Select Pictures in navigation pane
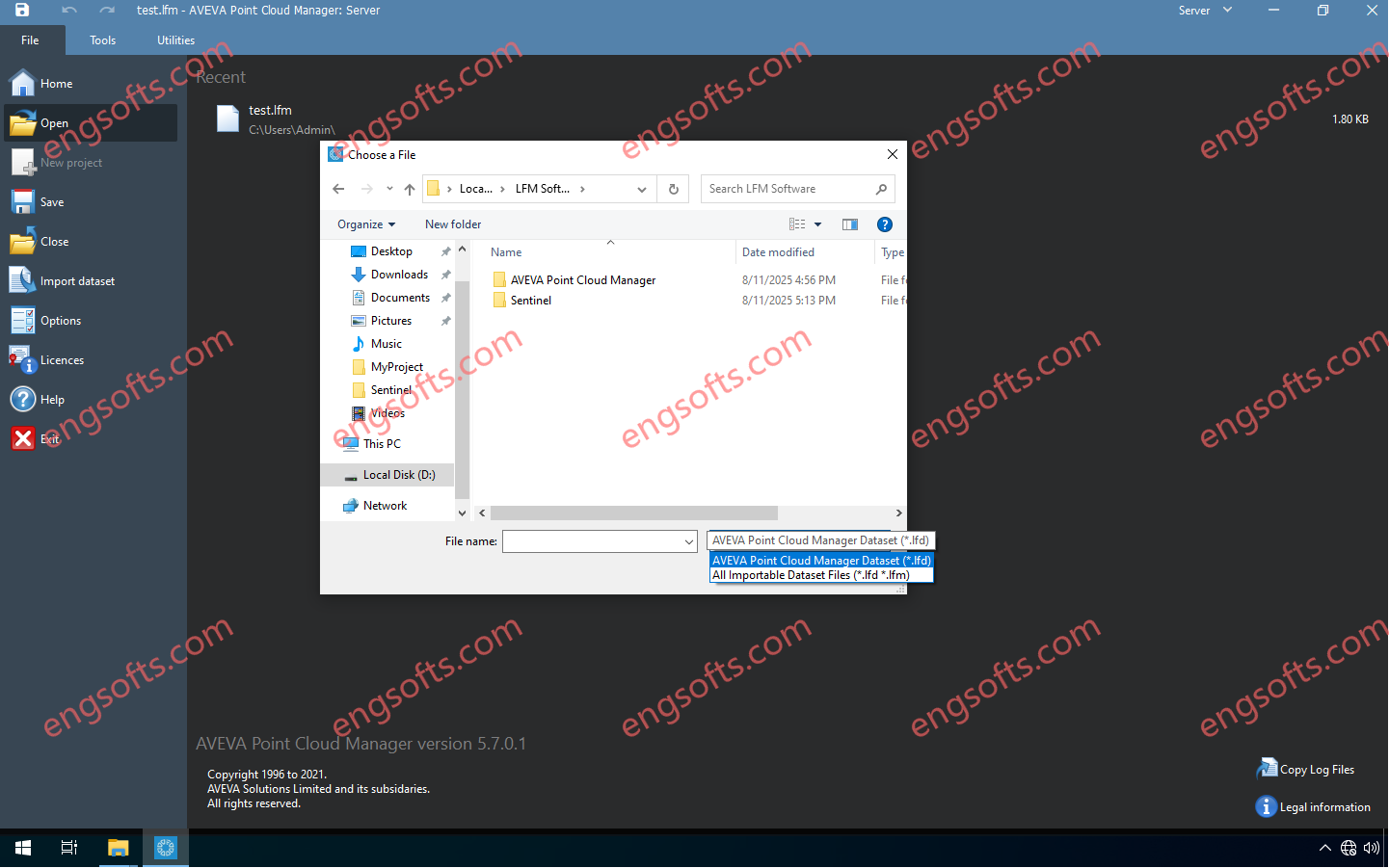The image size is (1389, 868). 391,321
